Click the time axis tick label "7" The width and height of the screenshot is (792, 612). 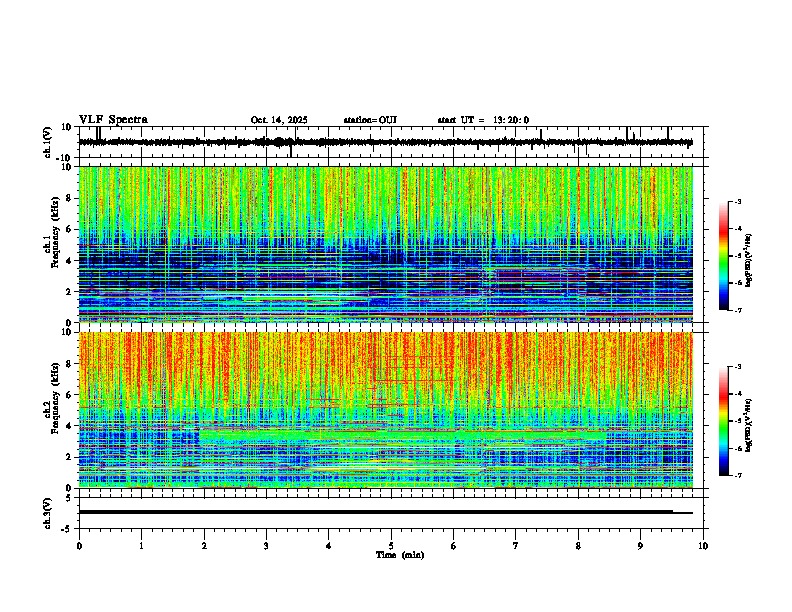[x=516, y=546]
